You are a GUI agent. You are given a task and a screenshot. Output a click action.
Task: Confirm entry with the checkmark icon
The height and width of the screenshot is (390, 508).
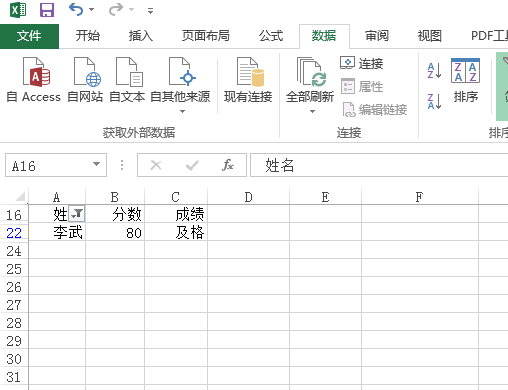click(x=192, y=165)
